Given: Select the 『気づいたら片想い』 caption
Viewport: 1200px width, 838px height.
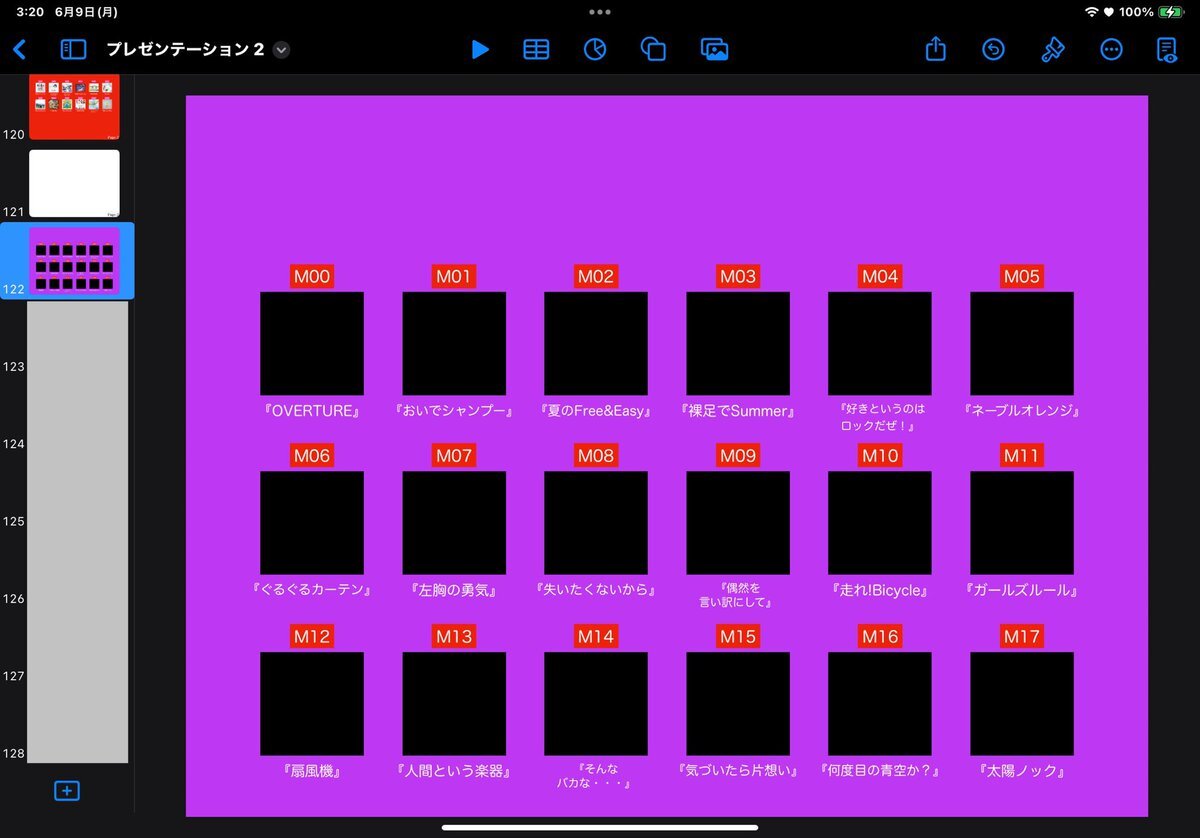Looking at the screenshot, I should coord(738,771).
